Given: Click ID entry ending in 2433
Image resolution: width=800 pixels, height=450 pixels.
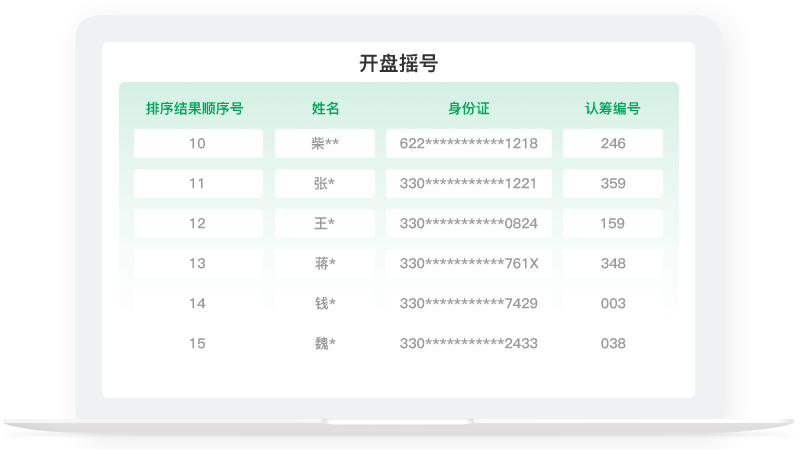Looking at the screenshot, I should pos(468,343).
